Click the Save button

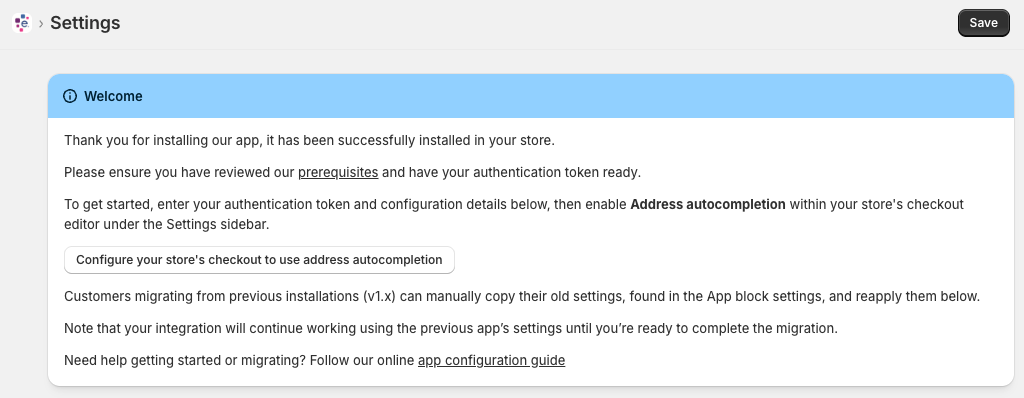click(984, 23)
